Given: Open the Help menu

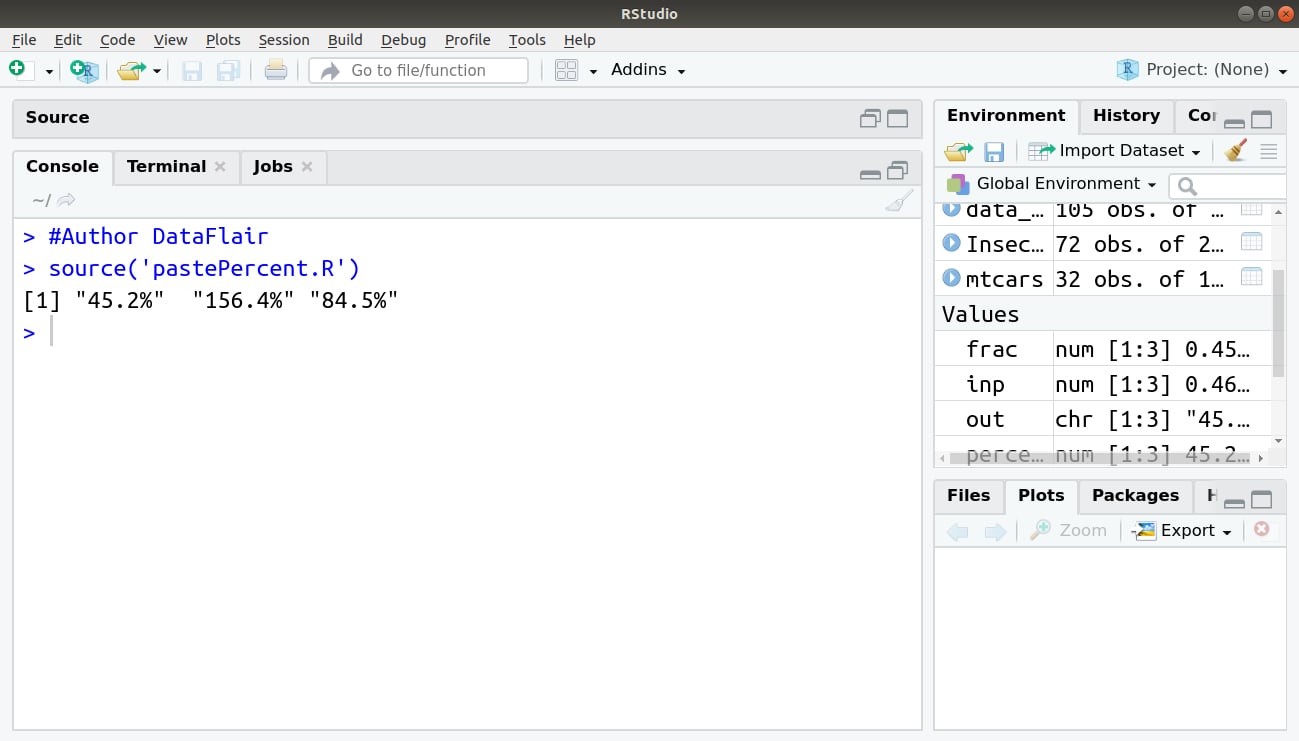Looking at the screenshot, I should point(579,40).
